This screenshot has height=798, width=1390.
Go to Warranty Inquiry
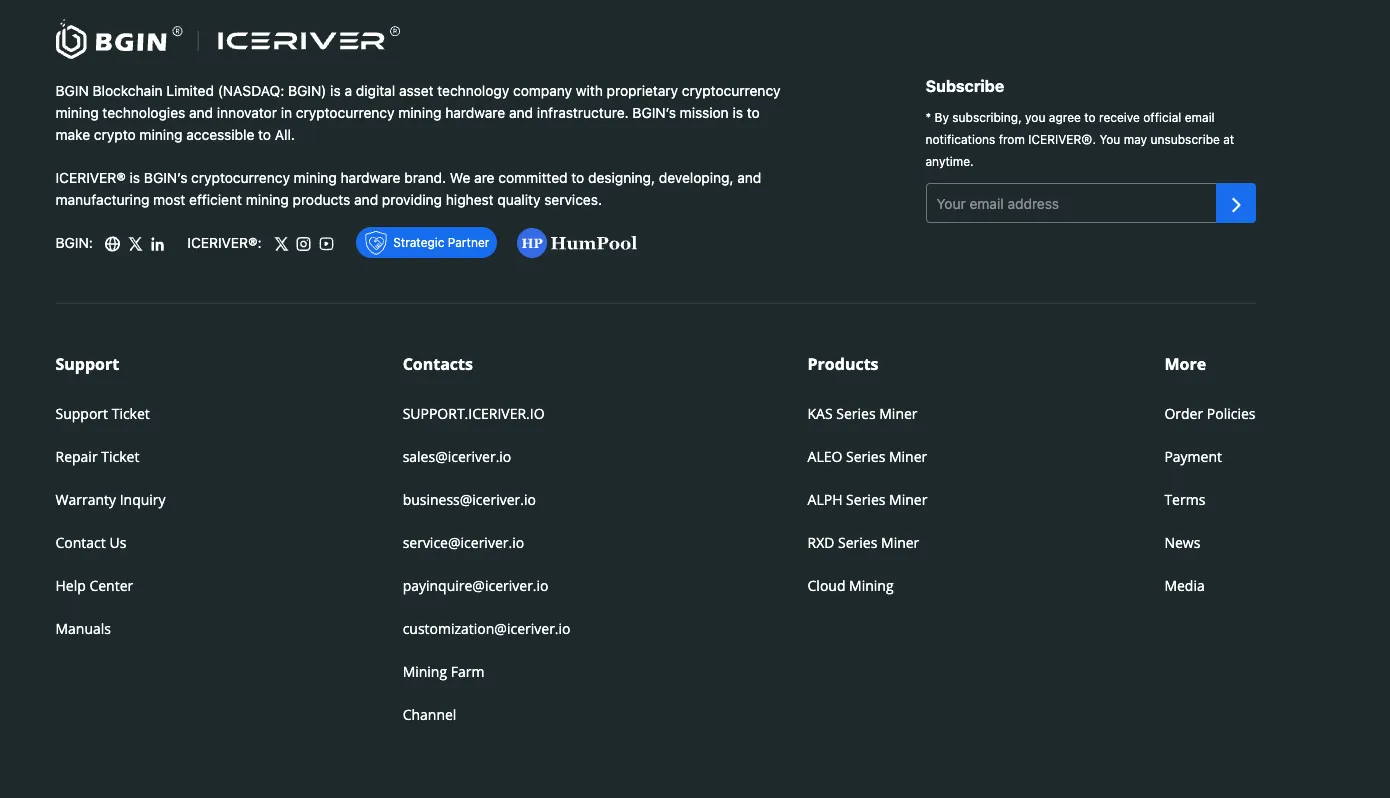tap(111, 500)
